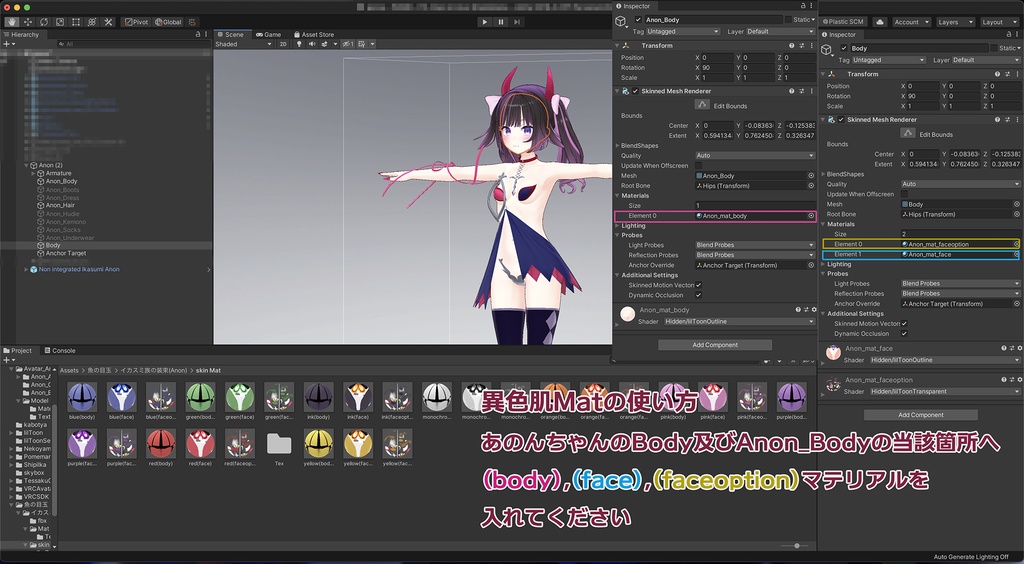Select the Move tool
The height and width of the screenshot is (564, 1024).
point(27,22)
